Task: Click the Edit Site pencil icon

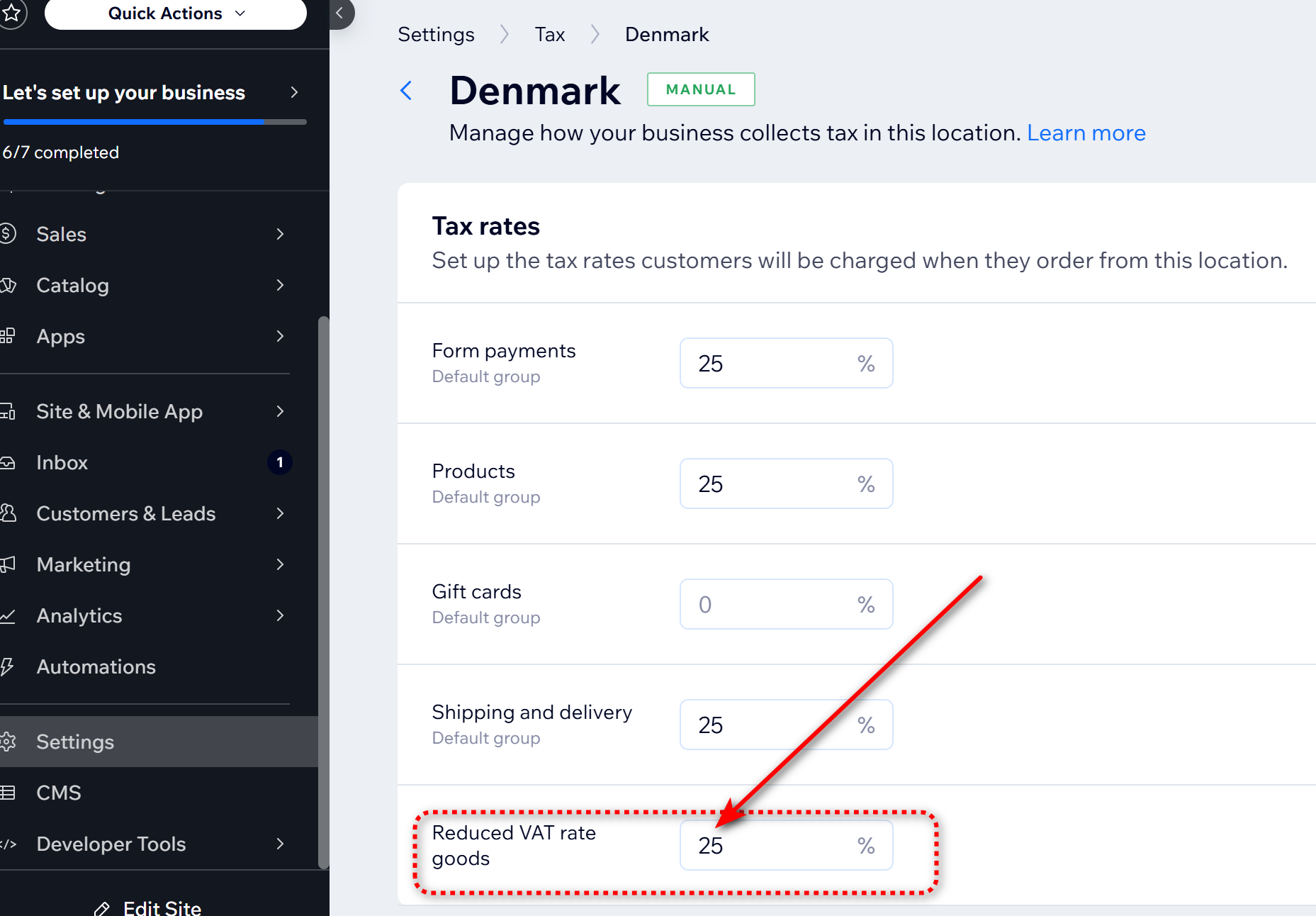Action: pyautogui.click(x=102, y=908)
